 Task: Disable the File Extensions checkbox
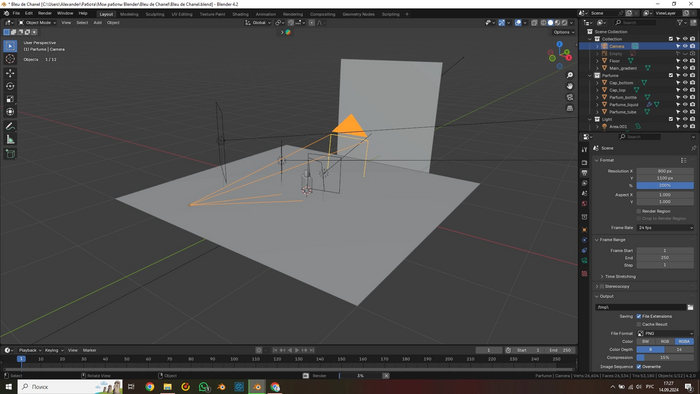[639, 316]
